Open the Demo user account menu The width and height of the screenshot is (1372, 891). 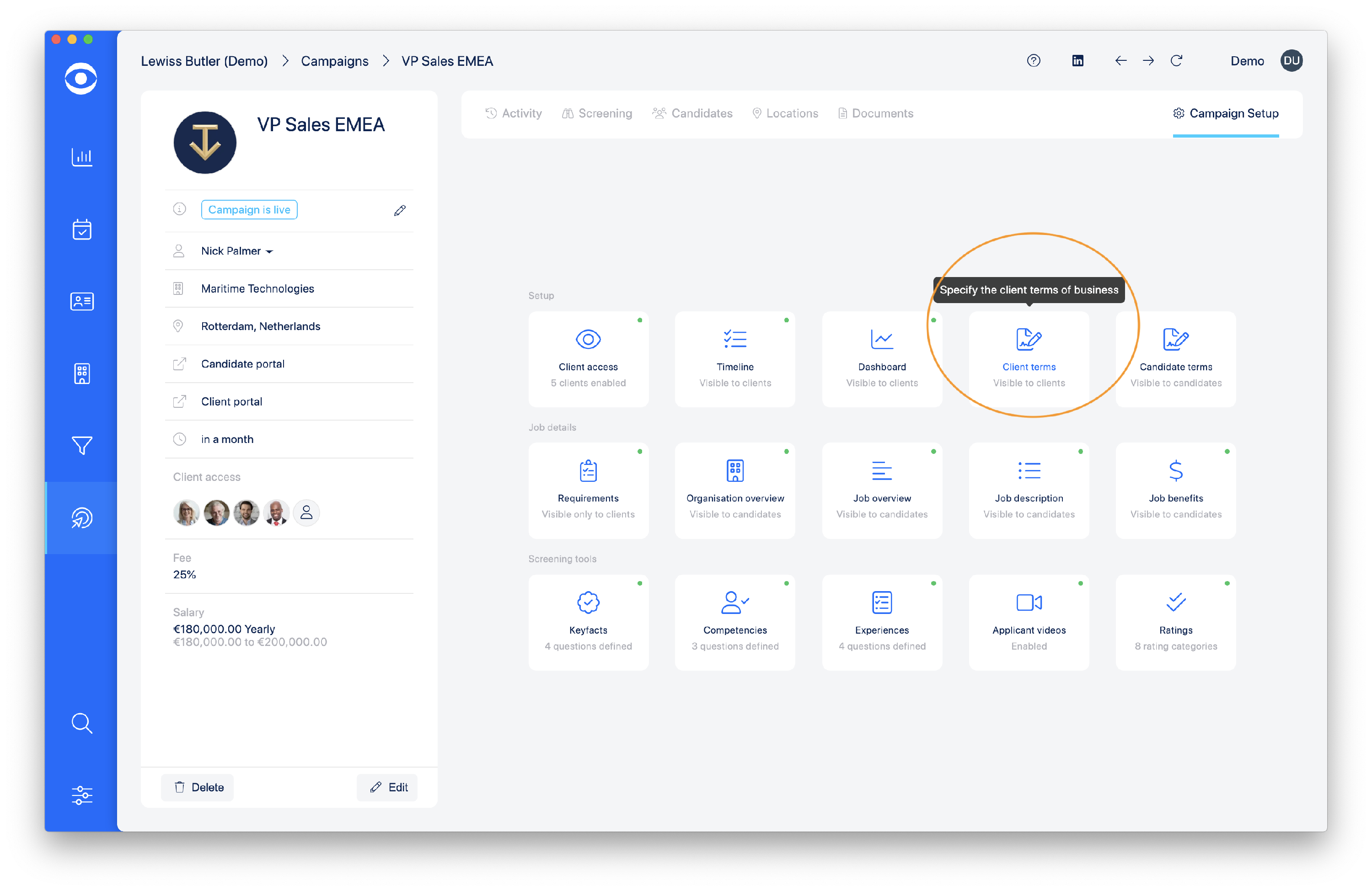1291,60
